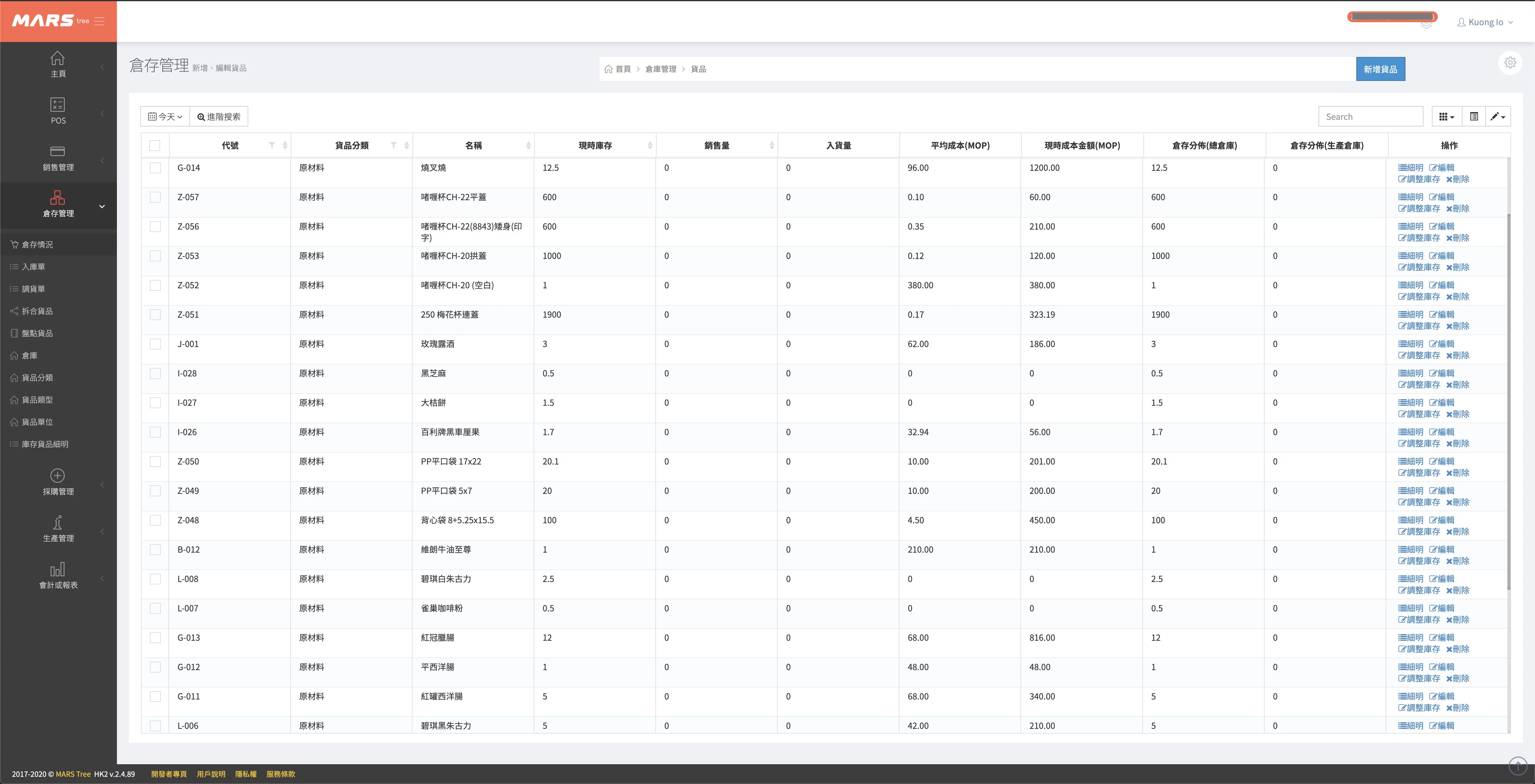Open the pencil edit-mode dropdown
Screen dimensions: 1535x784
pyautogui.click(x=1498, y=117)
